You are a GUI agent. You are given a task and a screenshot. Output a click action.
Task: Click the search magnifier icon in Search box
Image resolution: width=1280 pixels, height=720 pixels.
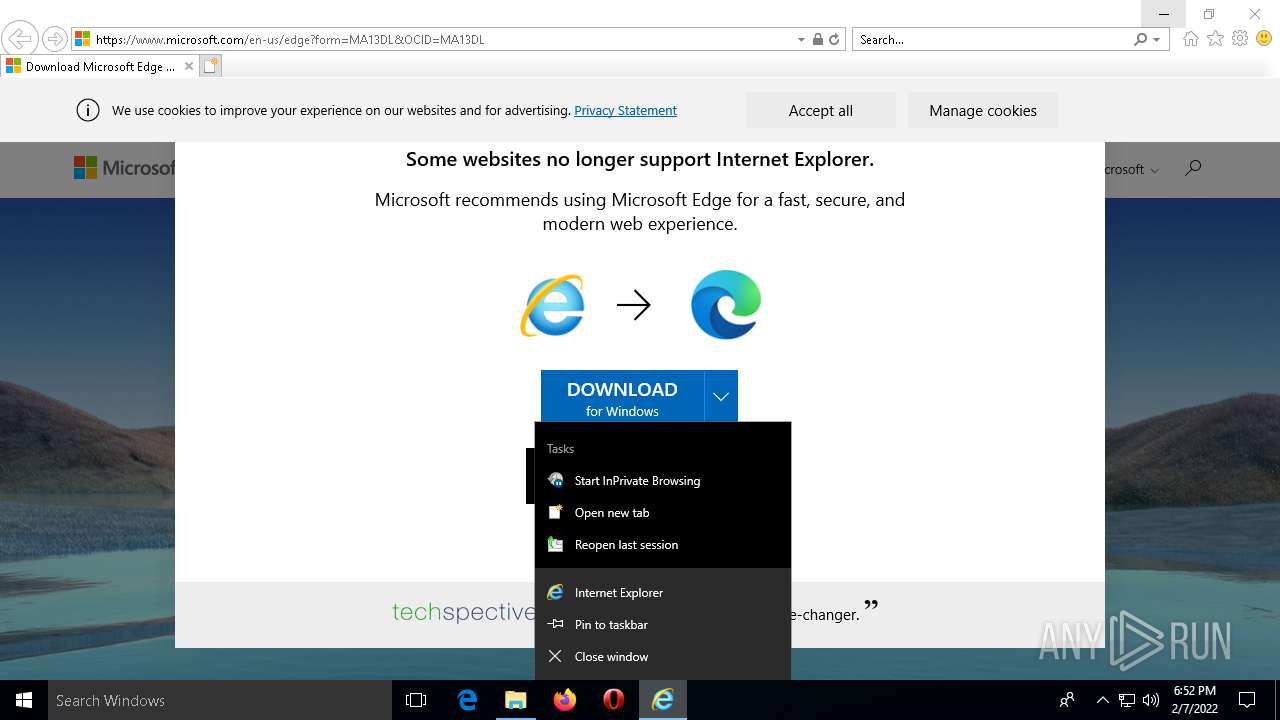click(1141, 40)
